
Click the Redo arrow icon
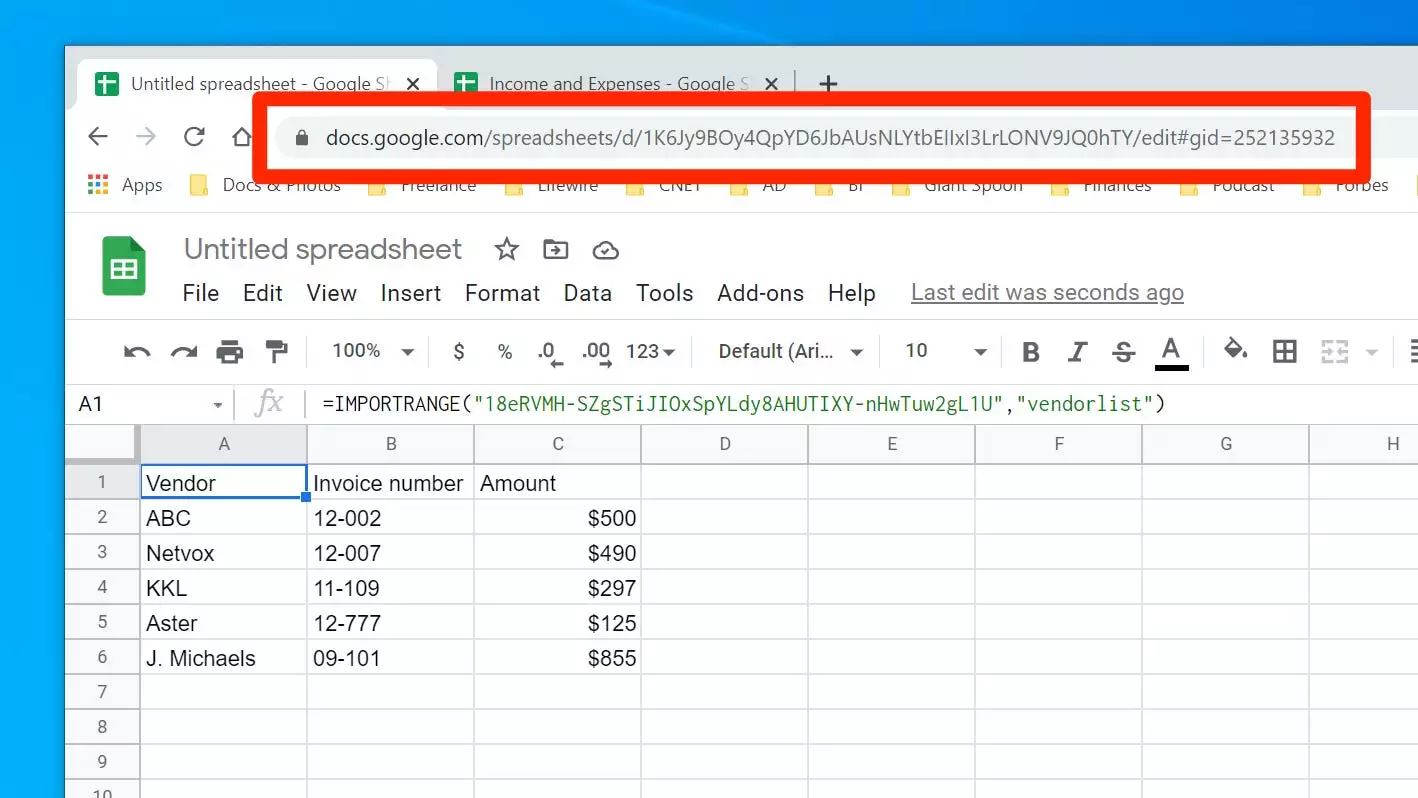(x=184, y=351)
